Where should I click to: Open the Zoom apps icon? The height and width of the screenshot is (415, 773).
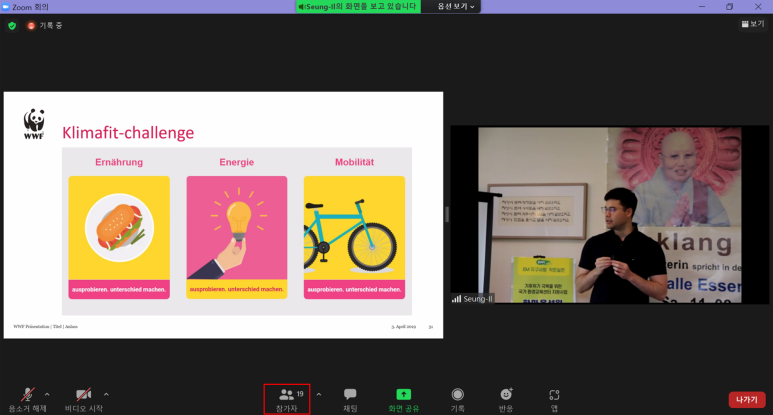pyautogui.click(x=554, y=400)
